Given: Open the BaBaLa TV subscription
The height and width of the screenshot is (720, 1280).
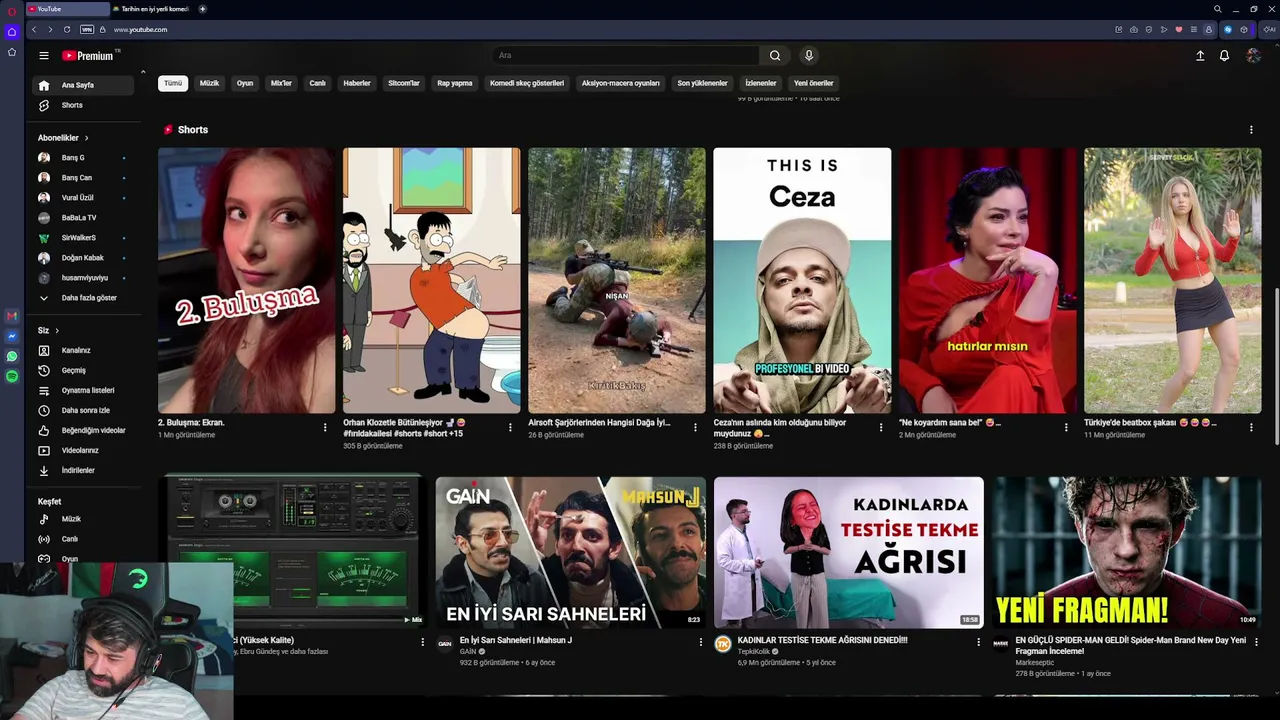Looking at the screenshot, I should (83, 218).
